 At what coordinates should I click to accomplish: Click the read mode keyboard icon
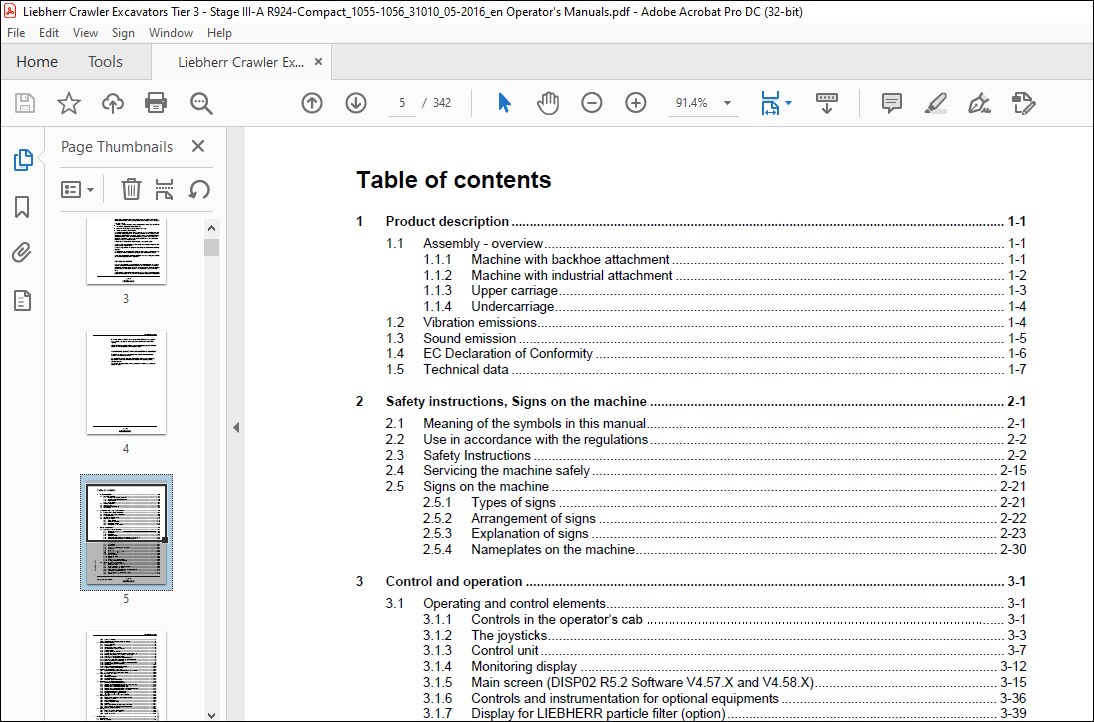[x=827, y=103]
